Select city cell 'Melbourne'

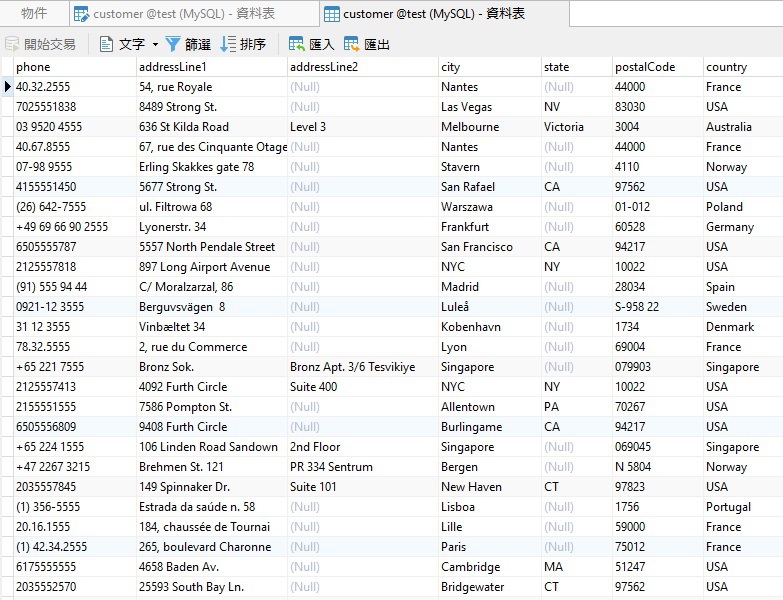click(490, 127)
